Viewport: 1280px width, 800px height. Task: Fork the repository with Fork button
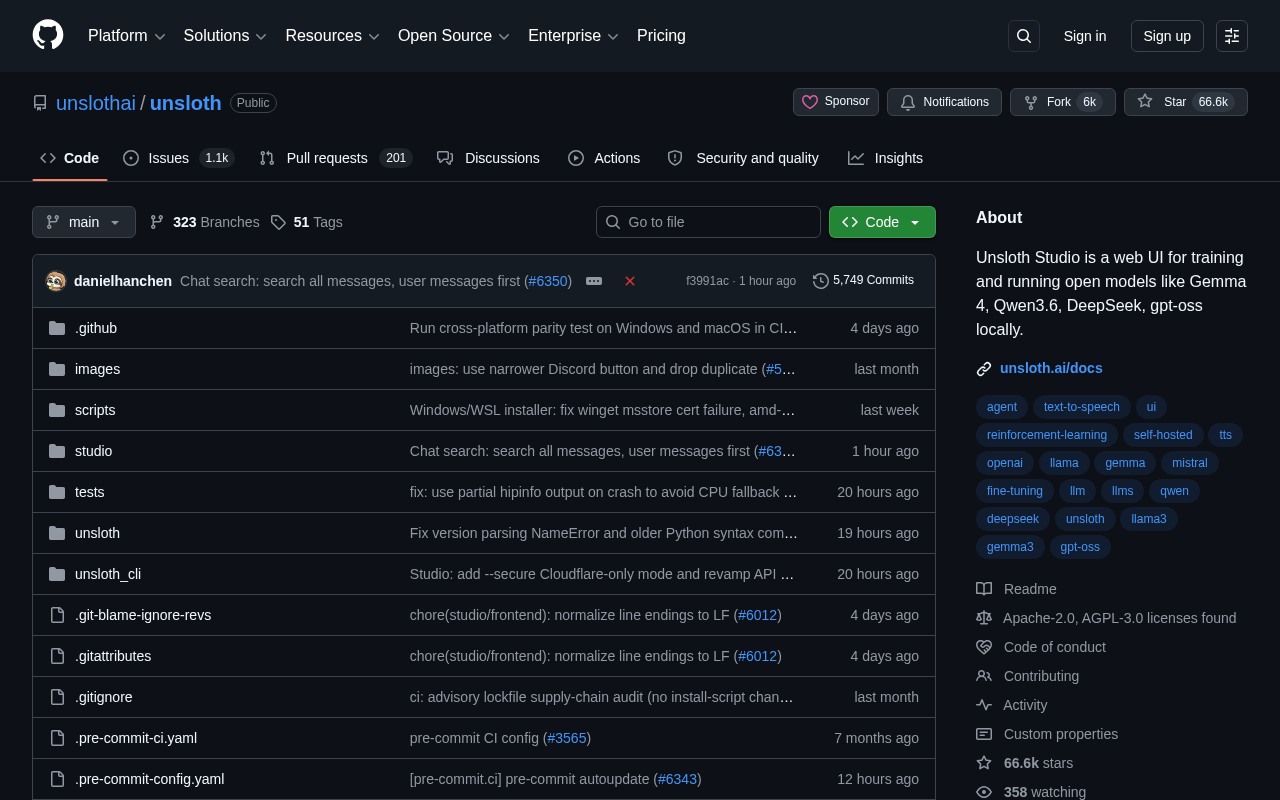click(1063, 102)
